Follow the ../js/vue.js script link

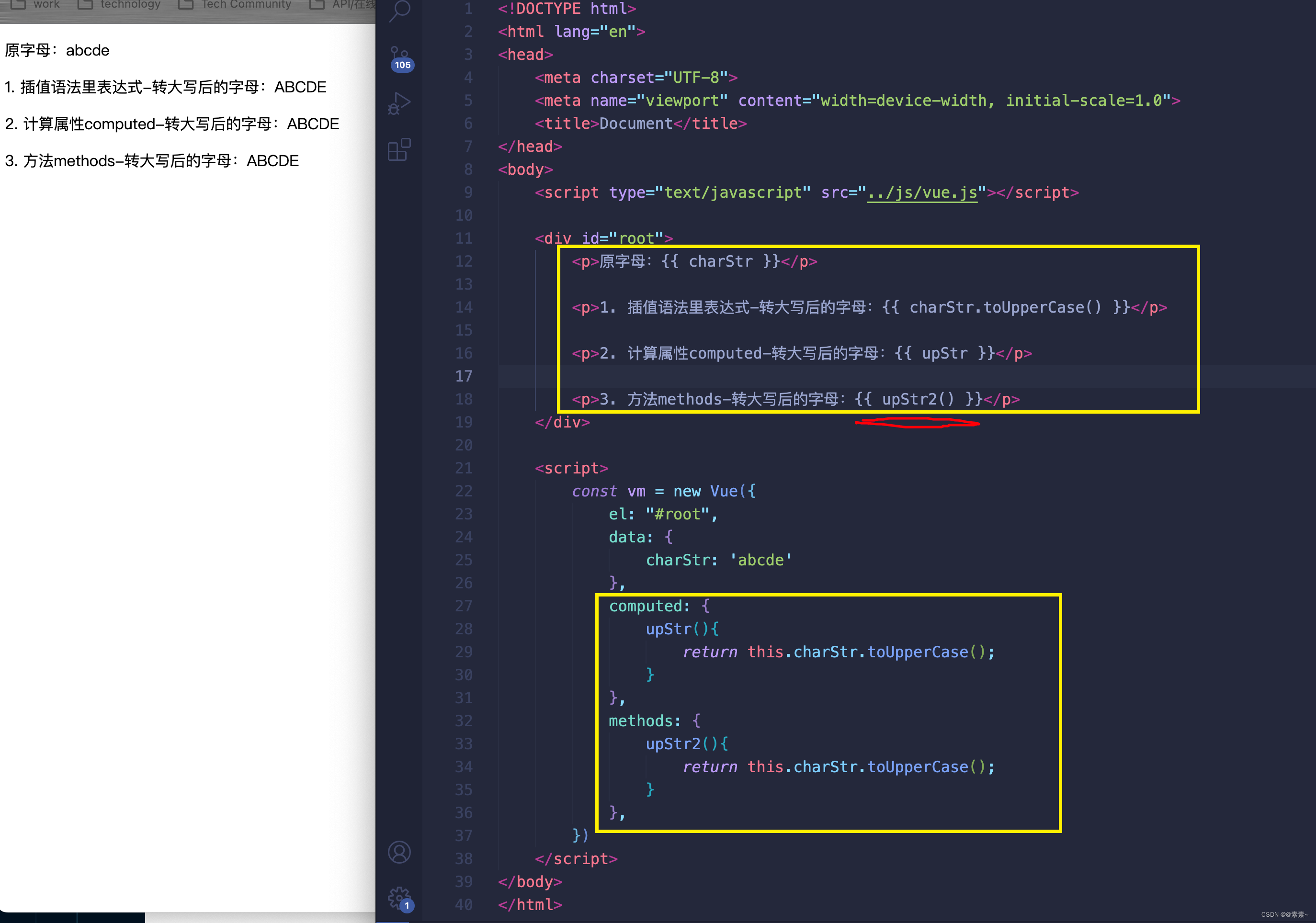point(922,192)
